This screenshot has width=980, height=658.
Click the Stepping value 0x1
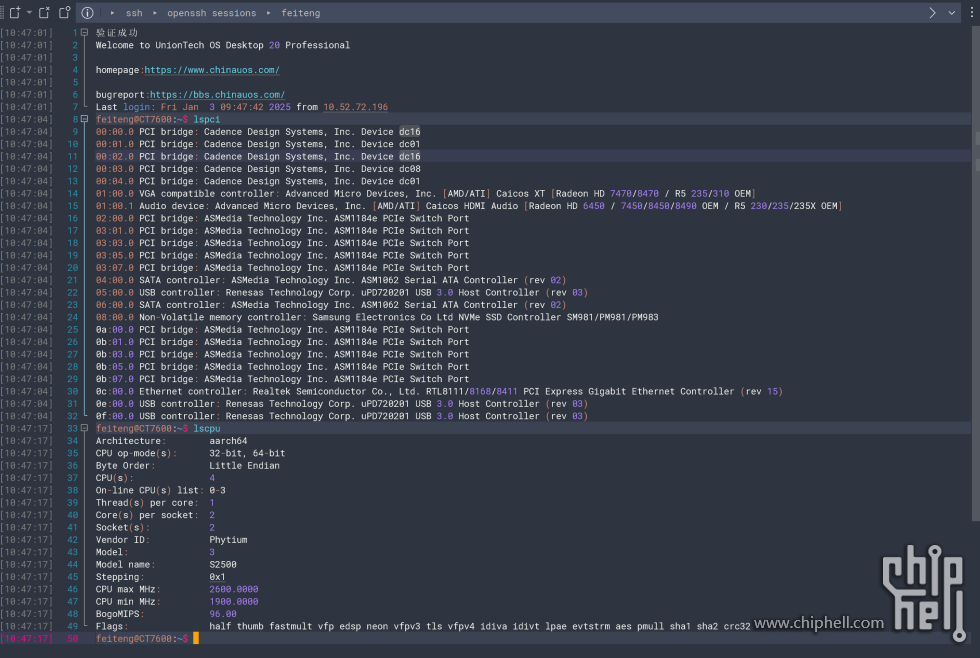(218, 577)
